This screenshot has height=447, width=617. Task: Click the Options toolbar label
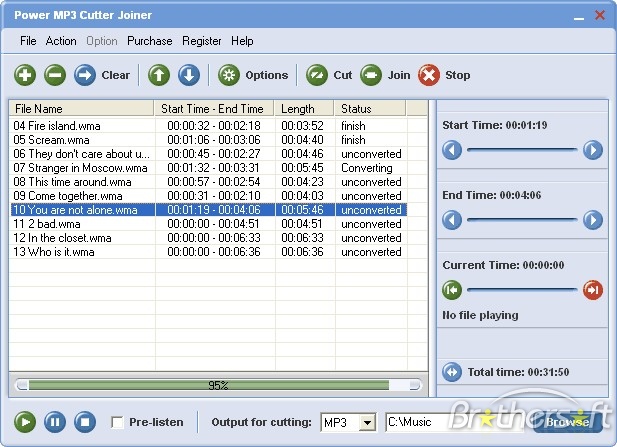click(267, 75)
